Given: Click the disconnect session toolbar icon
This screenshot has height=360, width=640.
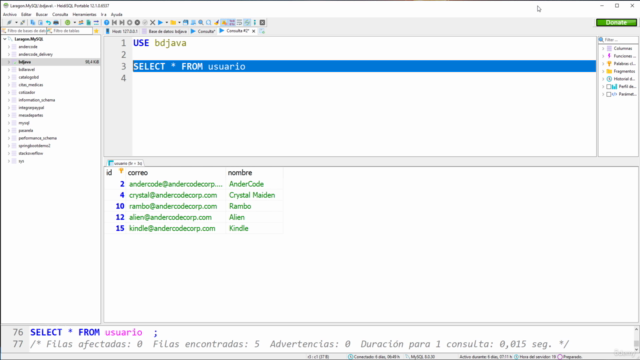Looking at the screenshot, I should 22,22.
